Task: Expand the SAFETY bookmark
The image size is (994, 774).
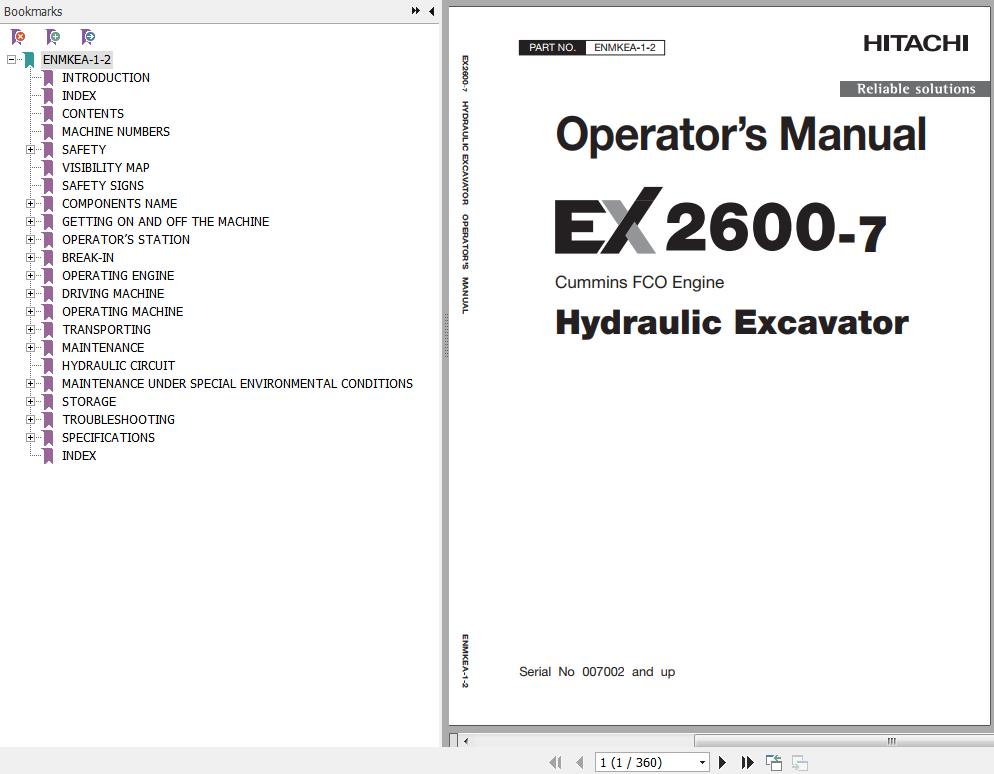Action: click(x=30, y=150)
